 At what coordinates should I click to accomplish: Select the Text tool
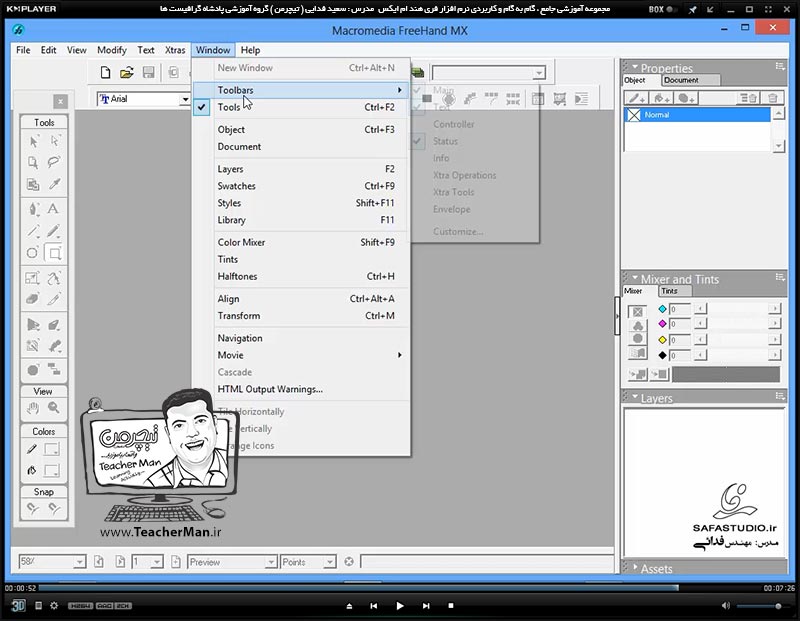point(53,209)
